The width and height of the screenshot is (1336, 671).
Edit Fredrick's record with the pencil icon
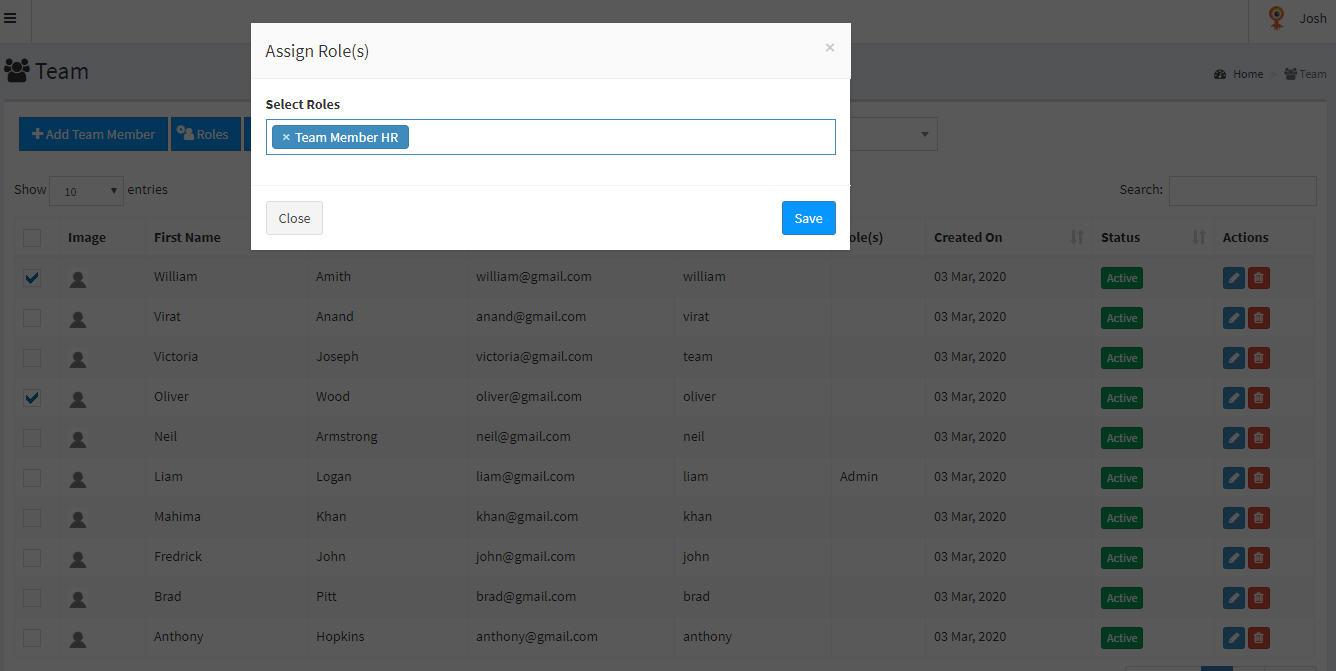tap(1234, 558)
